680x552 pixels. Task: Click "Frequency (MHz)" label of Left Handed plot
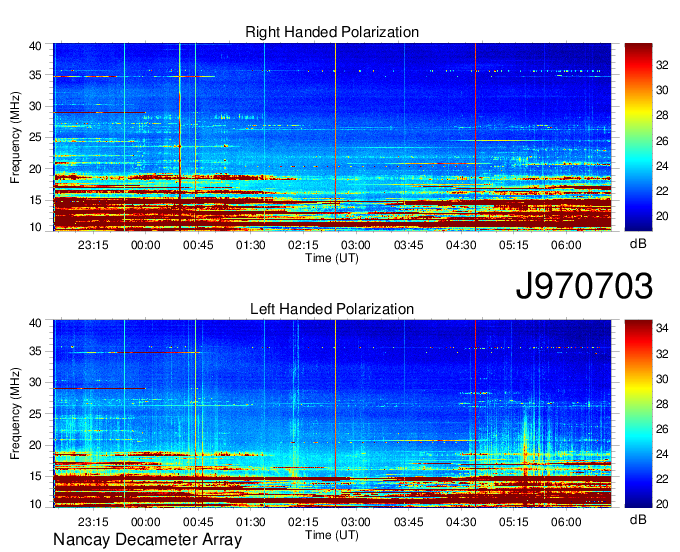coord(15,414)
